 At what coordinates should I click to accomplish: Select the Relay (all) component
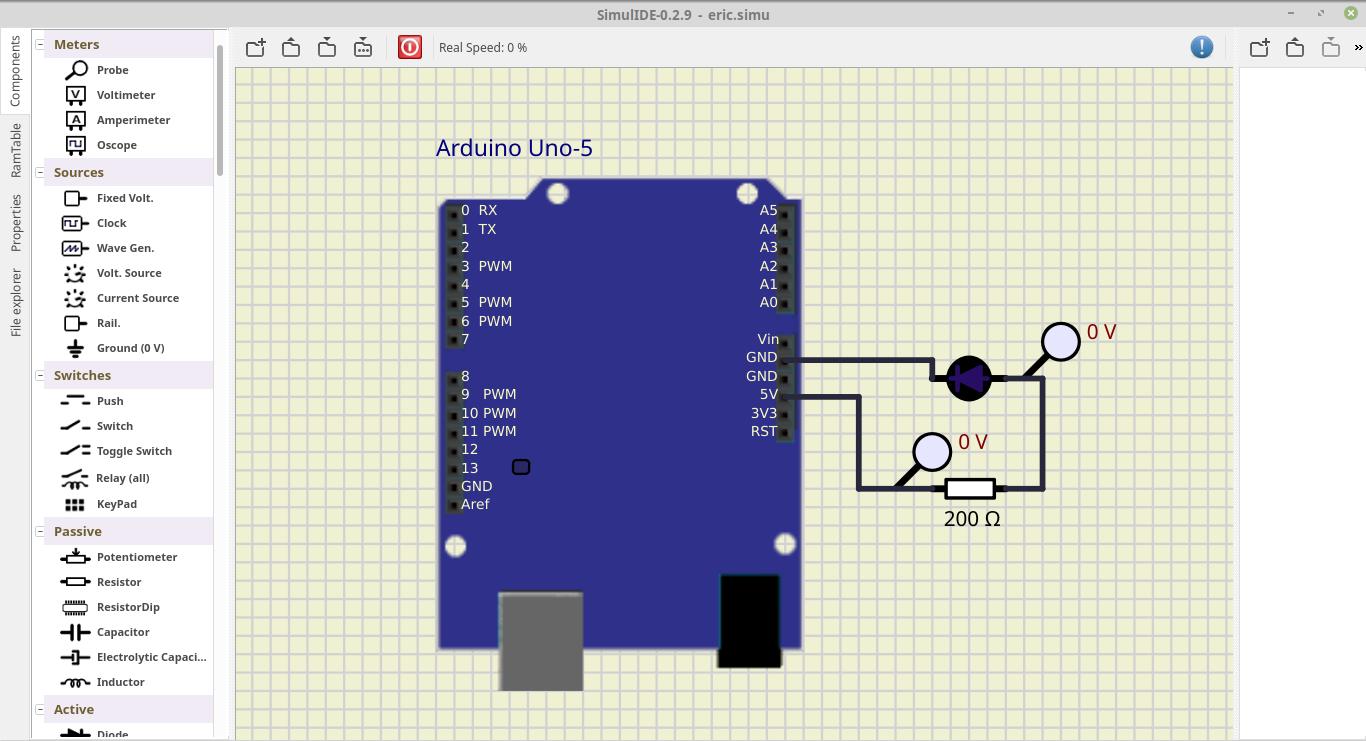pyautogui.click(x=122, y=478)
